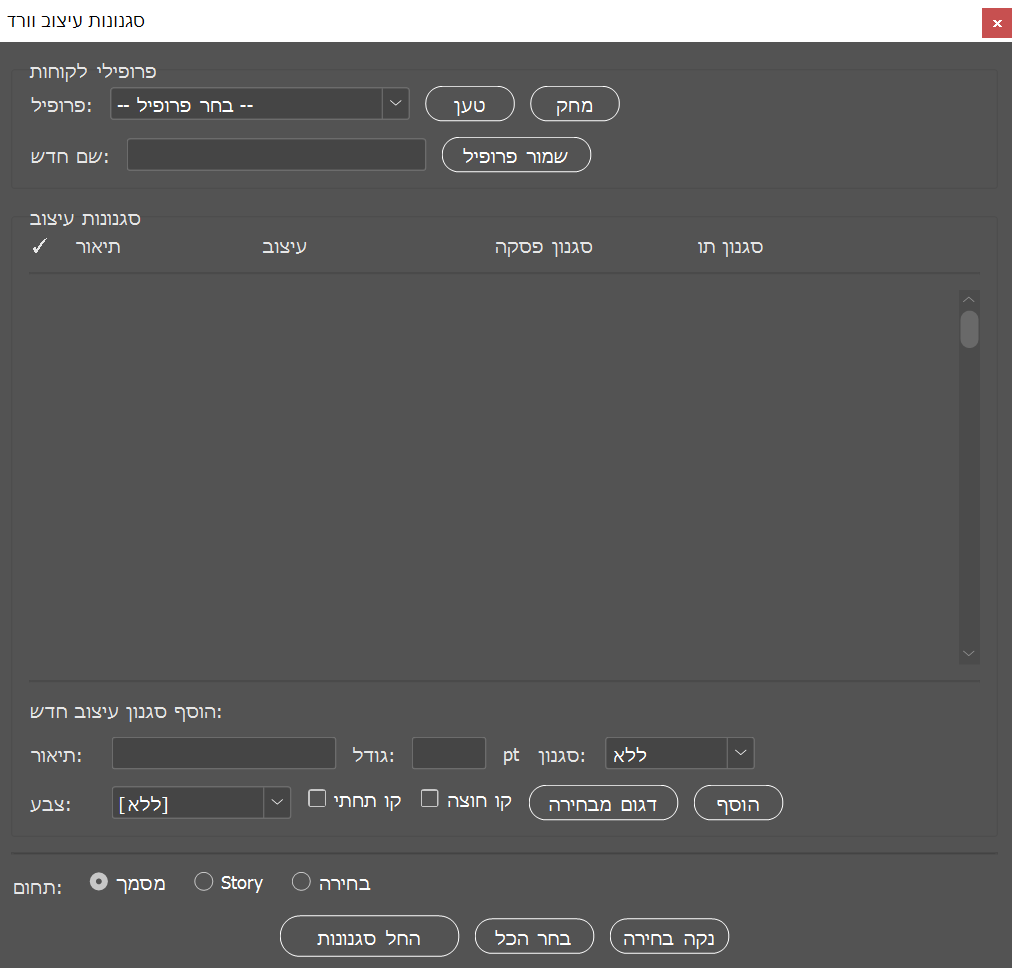
Task: Select the Story scope radio button
Action: [204, 882]
